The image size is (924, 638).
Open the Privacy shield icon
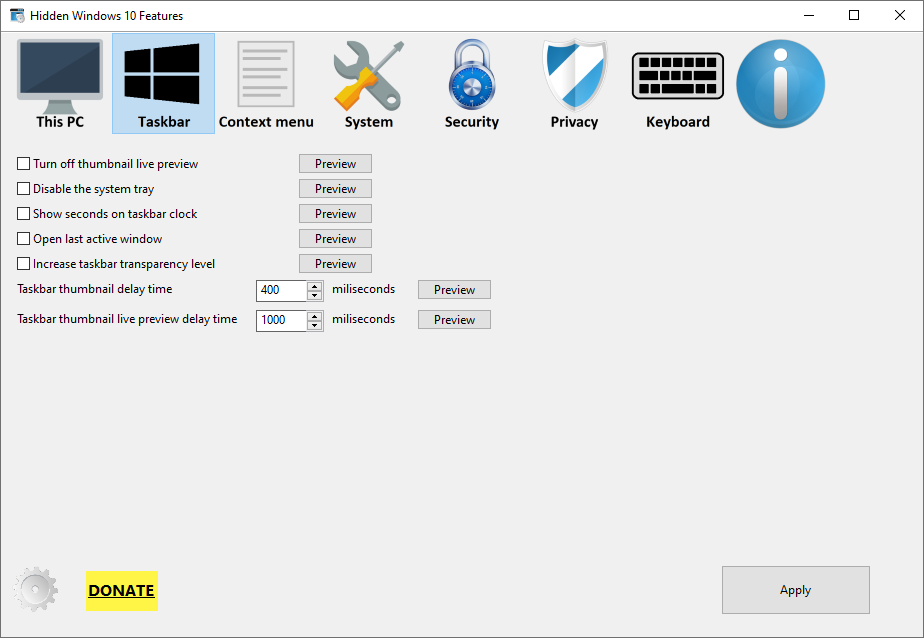click(575, 84)
